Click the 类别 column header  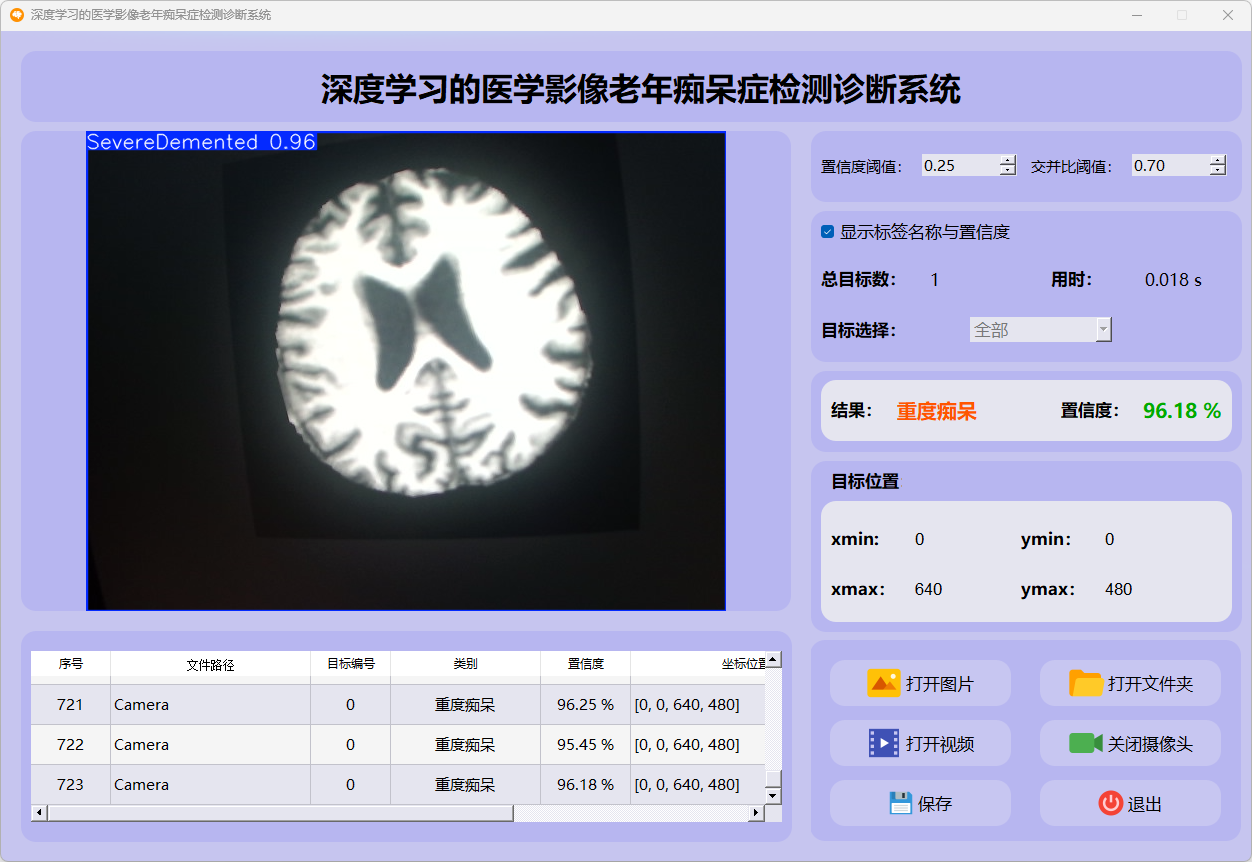click(x=465, y=664)
